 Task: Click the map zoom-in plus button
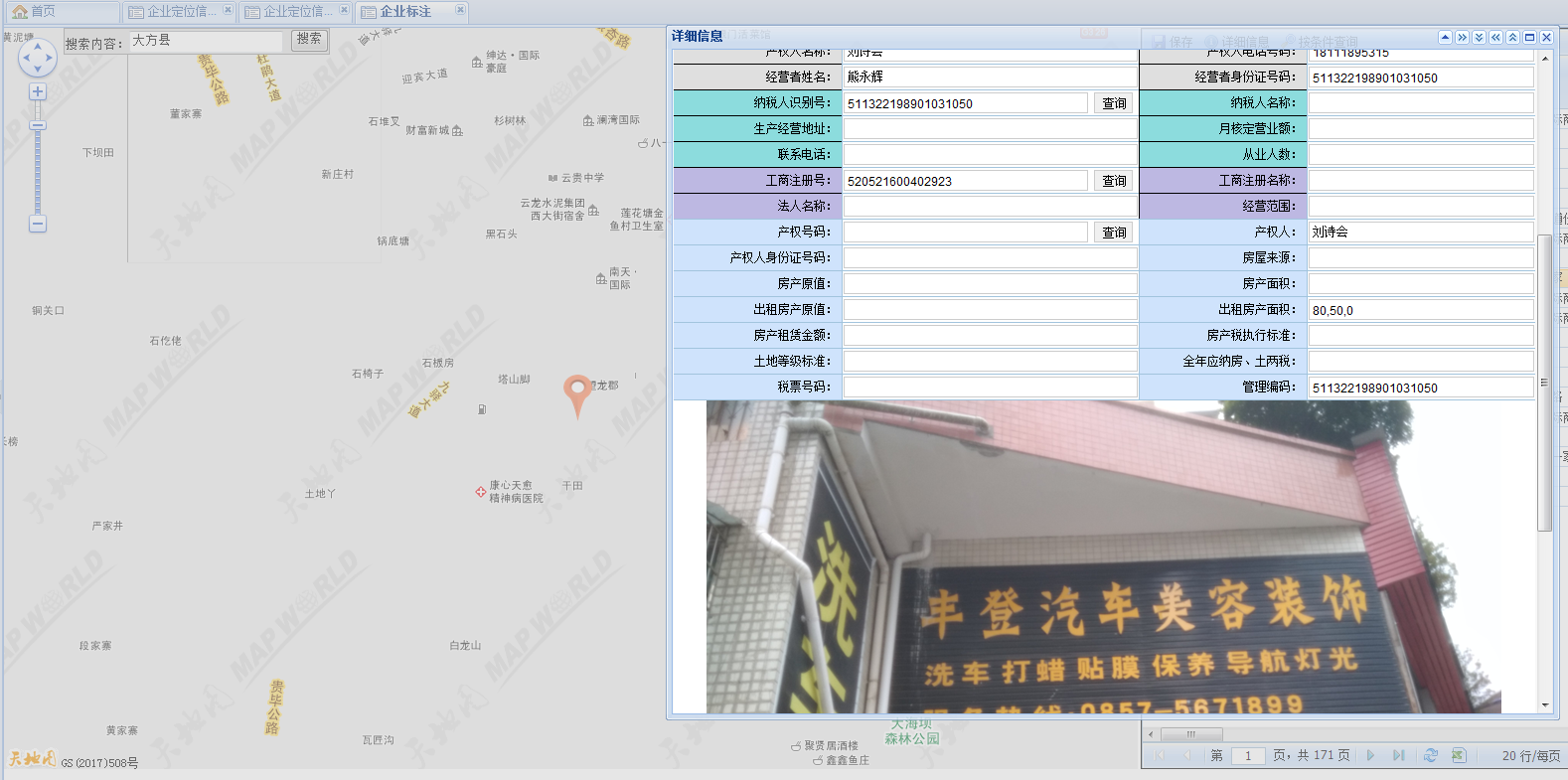[x=38, y=92]
